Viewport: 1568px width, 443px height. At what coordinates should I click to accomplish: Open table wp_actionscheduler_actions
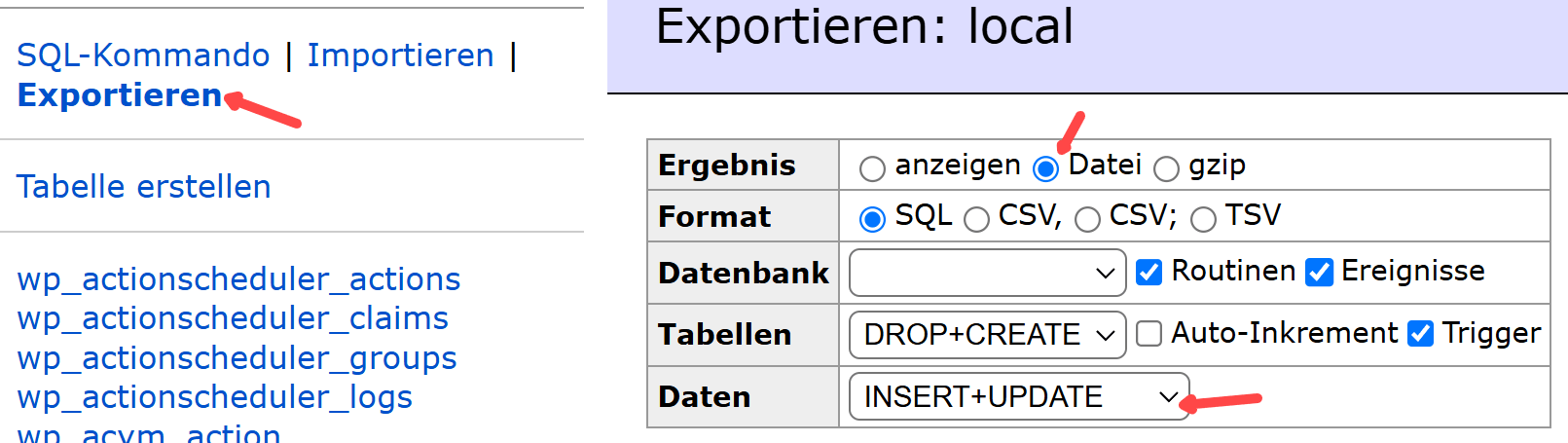pos(238,279)
